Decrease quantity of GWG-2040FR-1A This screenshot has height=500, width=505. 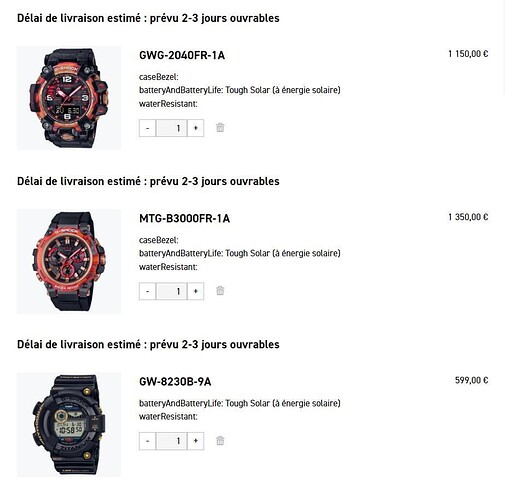pos(147,128)
